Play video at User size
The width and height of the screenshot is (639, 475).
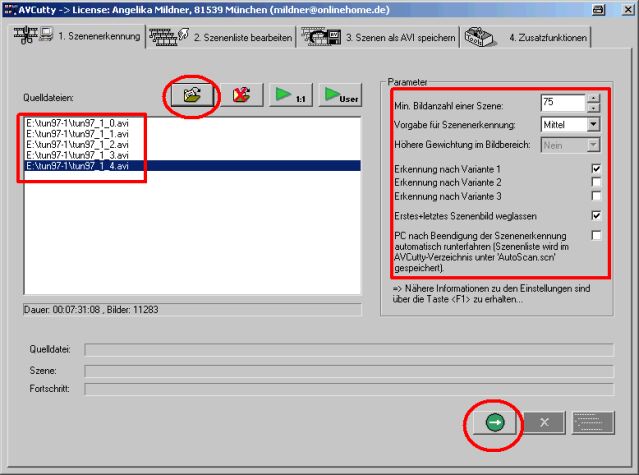(x=340, y=95)
